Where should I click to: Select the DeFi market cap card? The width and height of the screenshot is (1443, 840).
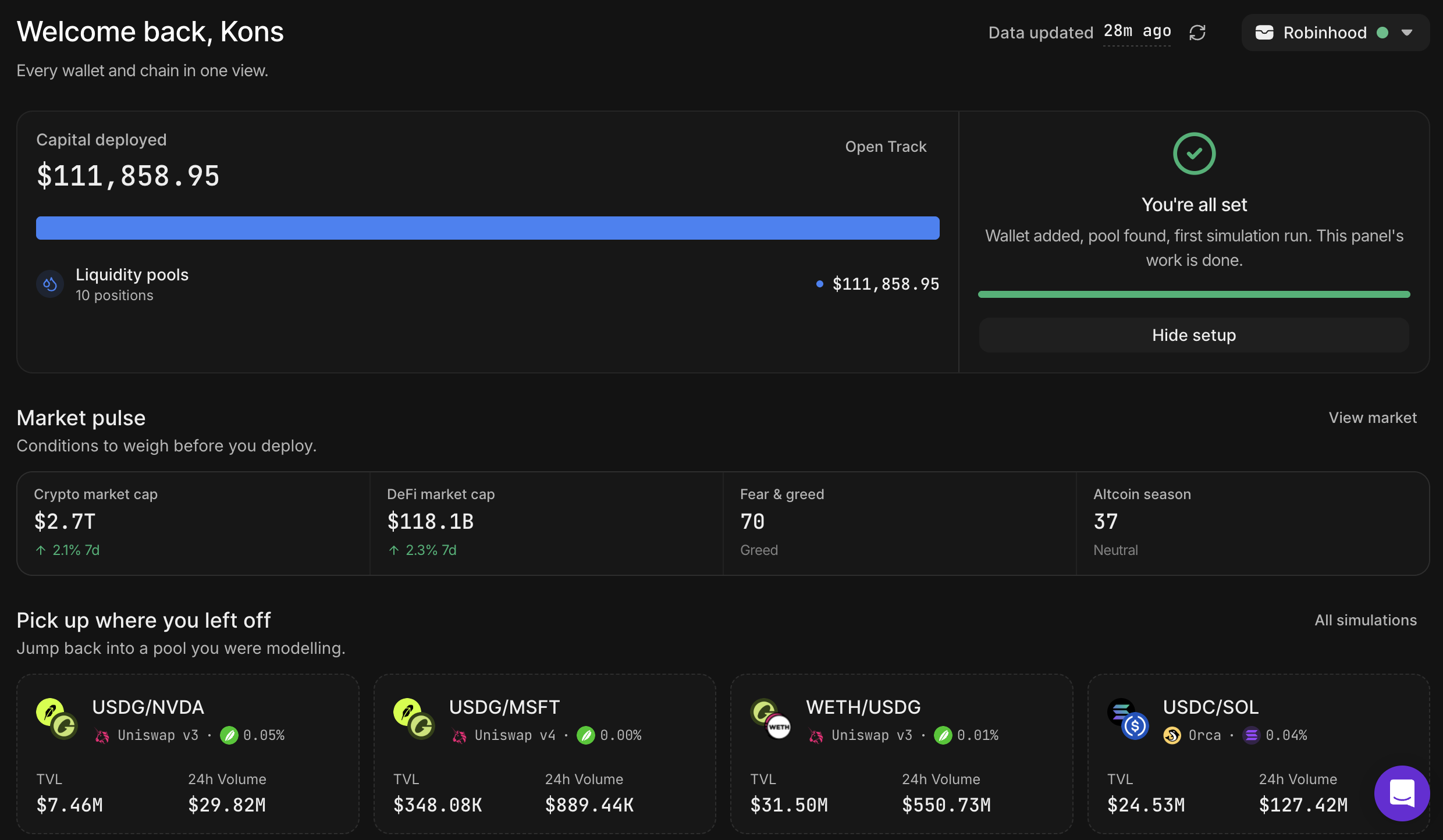(x=546, y=524)
